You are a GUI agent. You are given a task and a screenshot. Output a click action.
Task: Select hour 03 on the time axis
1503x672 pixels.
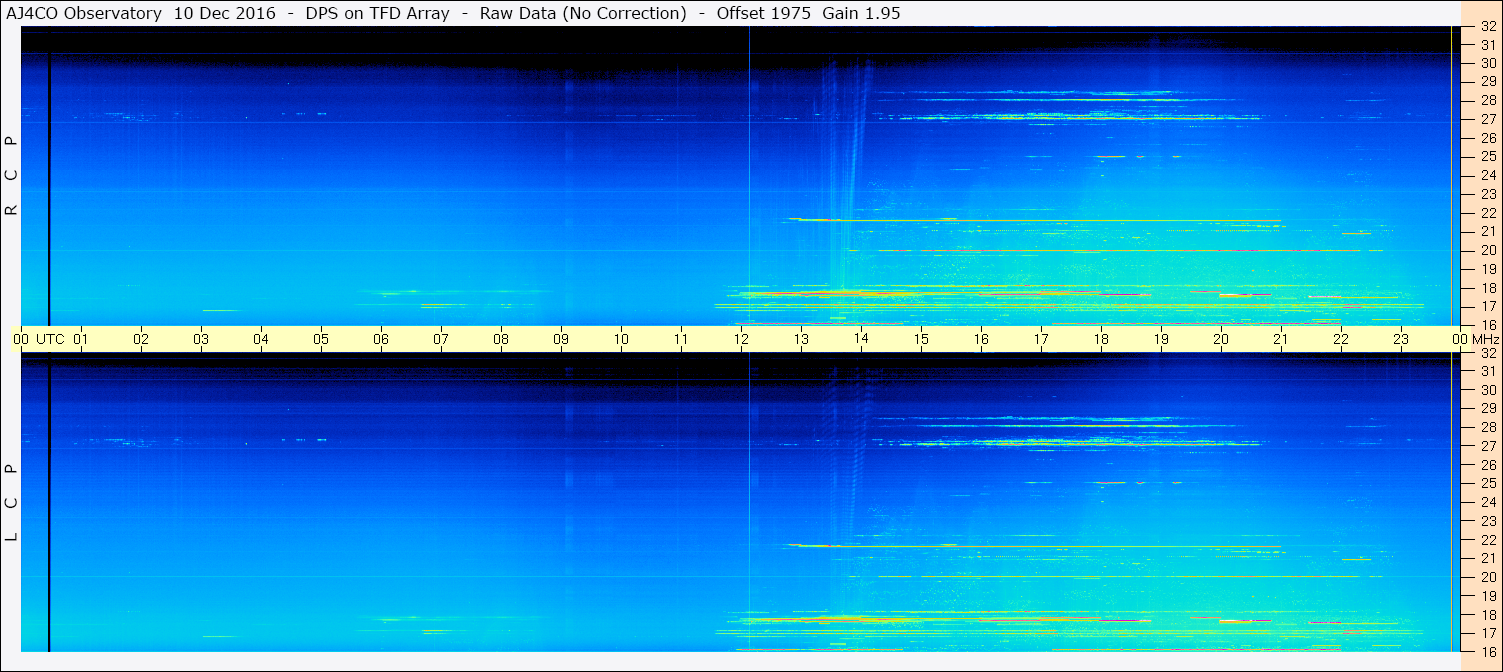coord(201,339)
